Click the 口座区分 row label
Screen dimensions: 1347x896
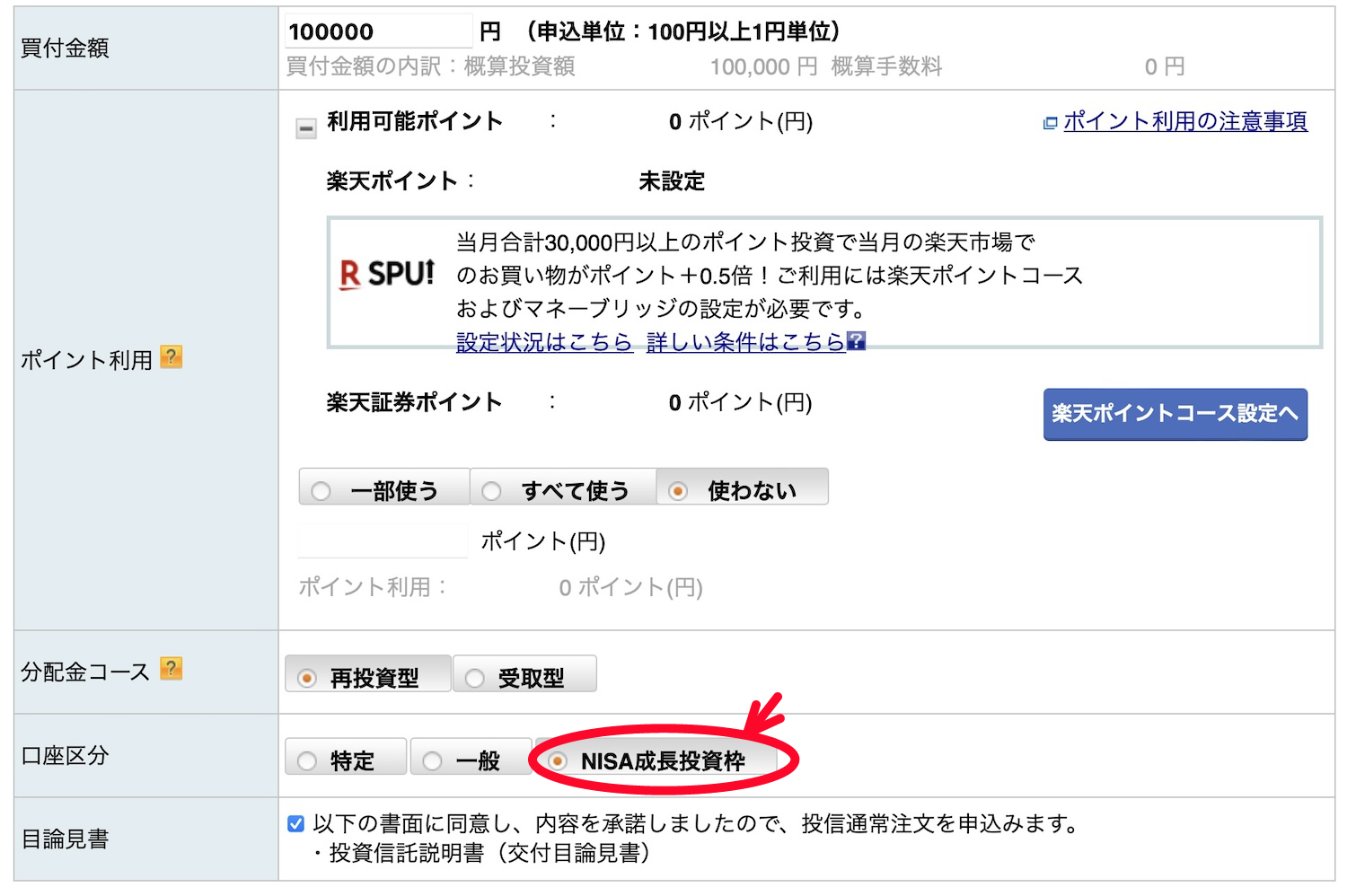[65, 756]
